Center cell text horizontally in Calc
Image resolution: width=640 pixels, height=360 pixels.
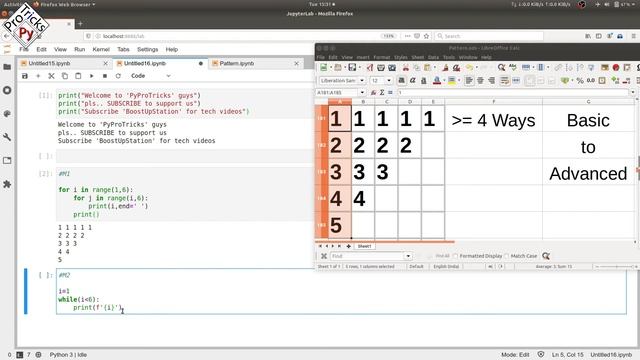[x=480, y=81]
